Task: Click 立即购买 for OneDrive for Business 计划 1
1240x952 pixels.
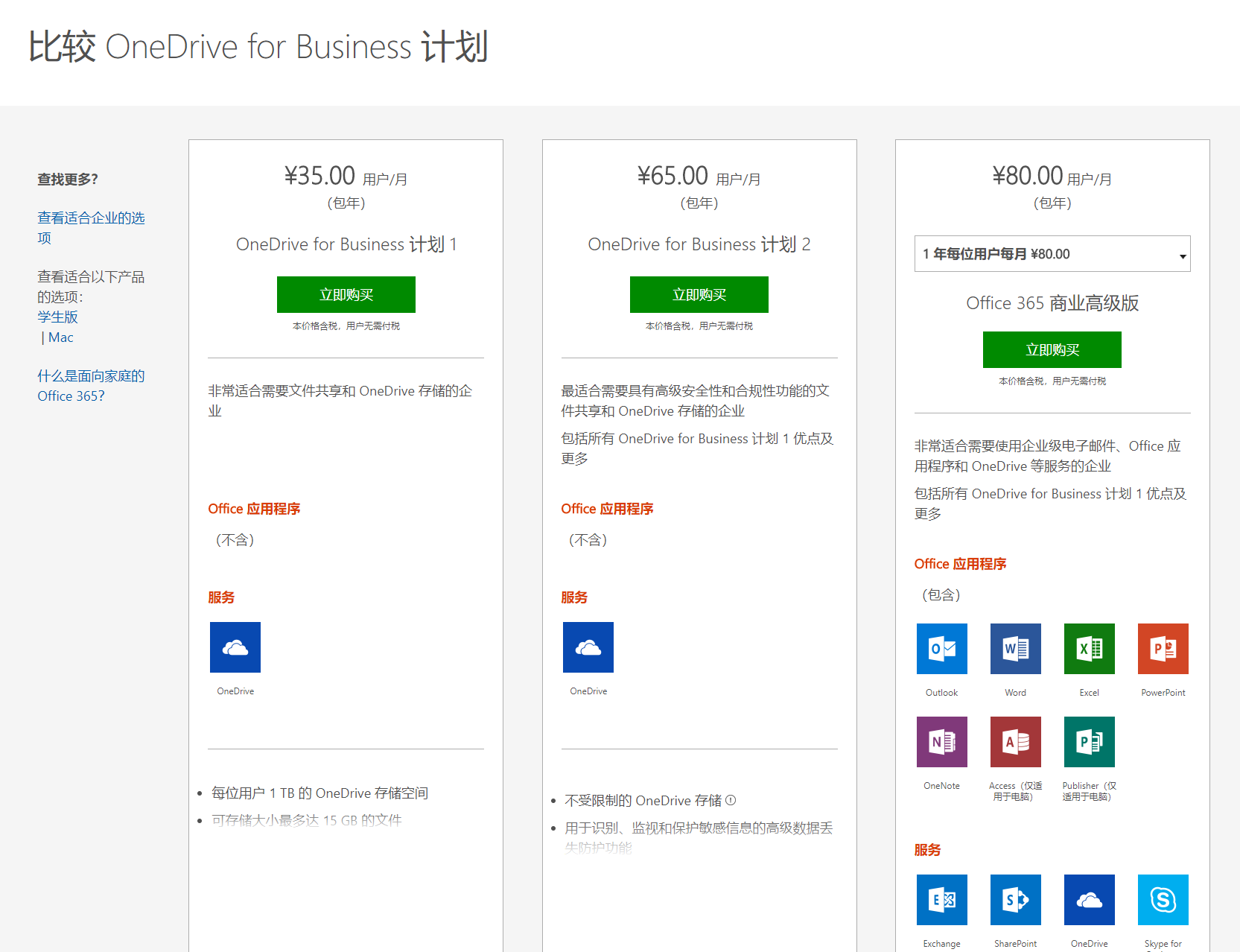Action: 346,294
